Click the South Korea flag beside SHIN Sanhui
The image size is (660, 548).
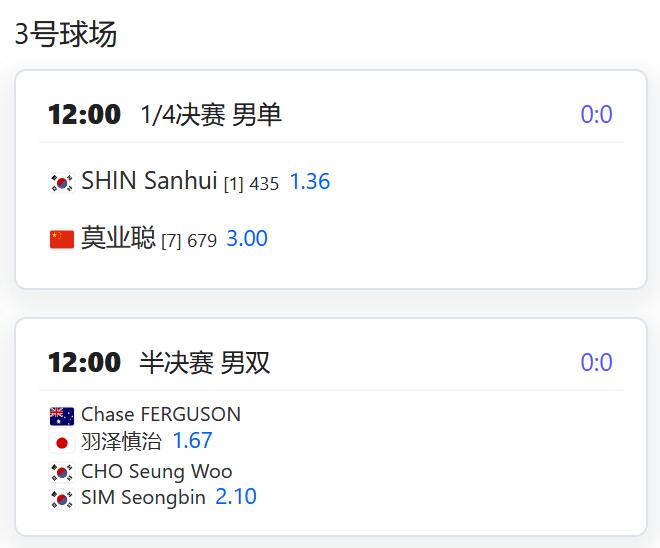pos(62,183)
